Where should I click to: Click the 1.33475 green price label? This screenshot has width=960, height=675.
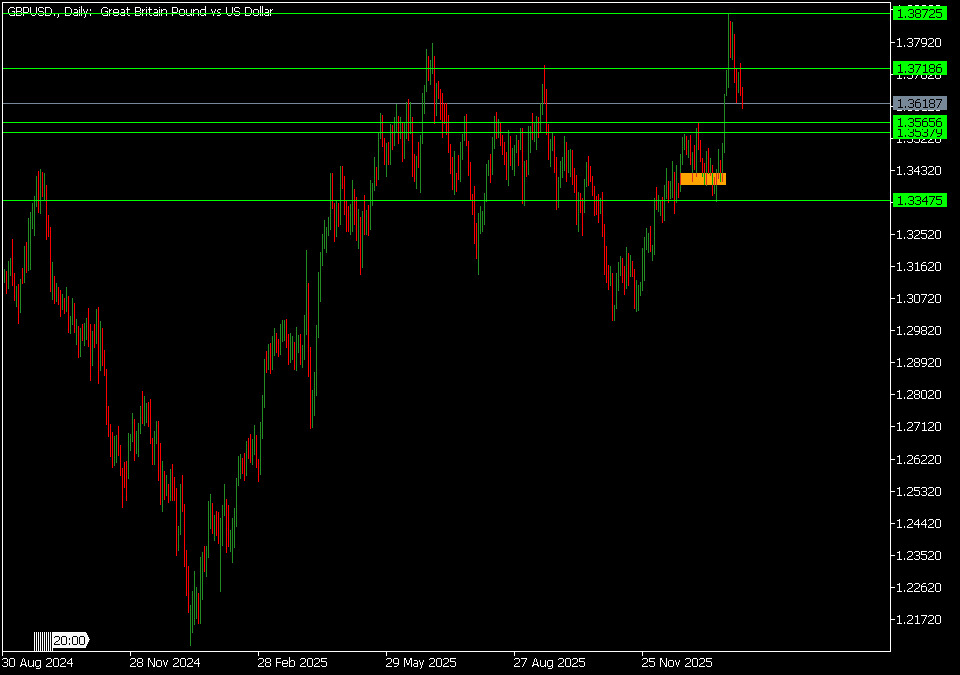pos(917,201)
